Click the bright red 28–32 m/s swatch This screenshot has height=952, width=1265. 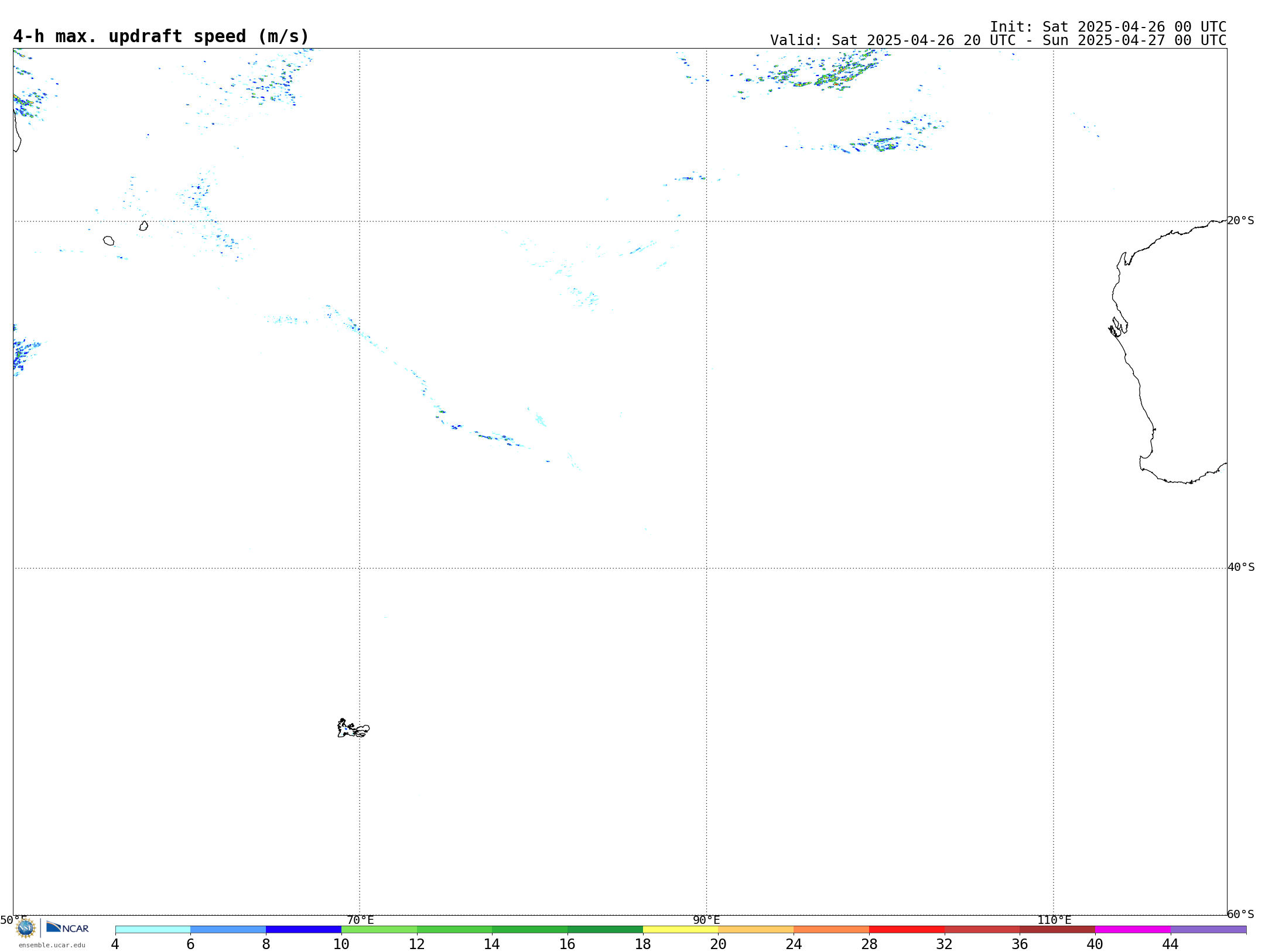point(907,930)
